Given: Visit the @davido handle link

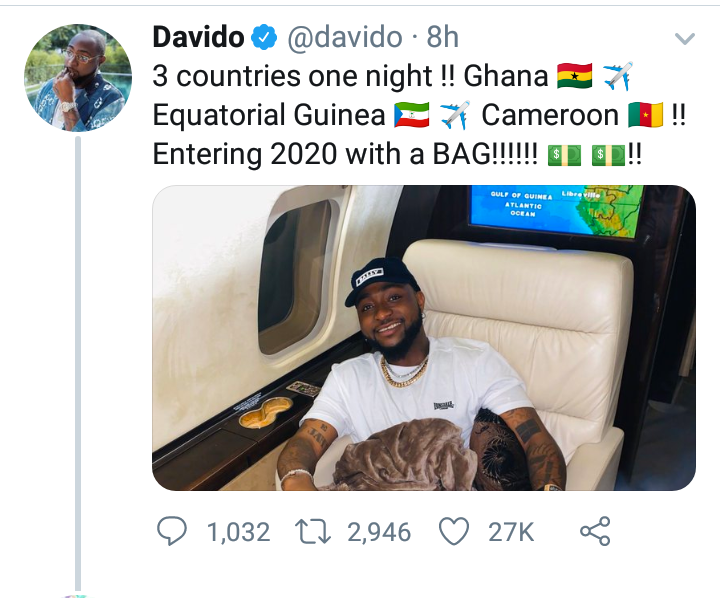Looking at the screenshot, I should (x=345, y=37).
